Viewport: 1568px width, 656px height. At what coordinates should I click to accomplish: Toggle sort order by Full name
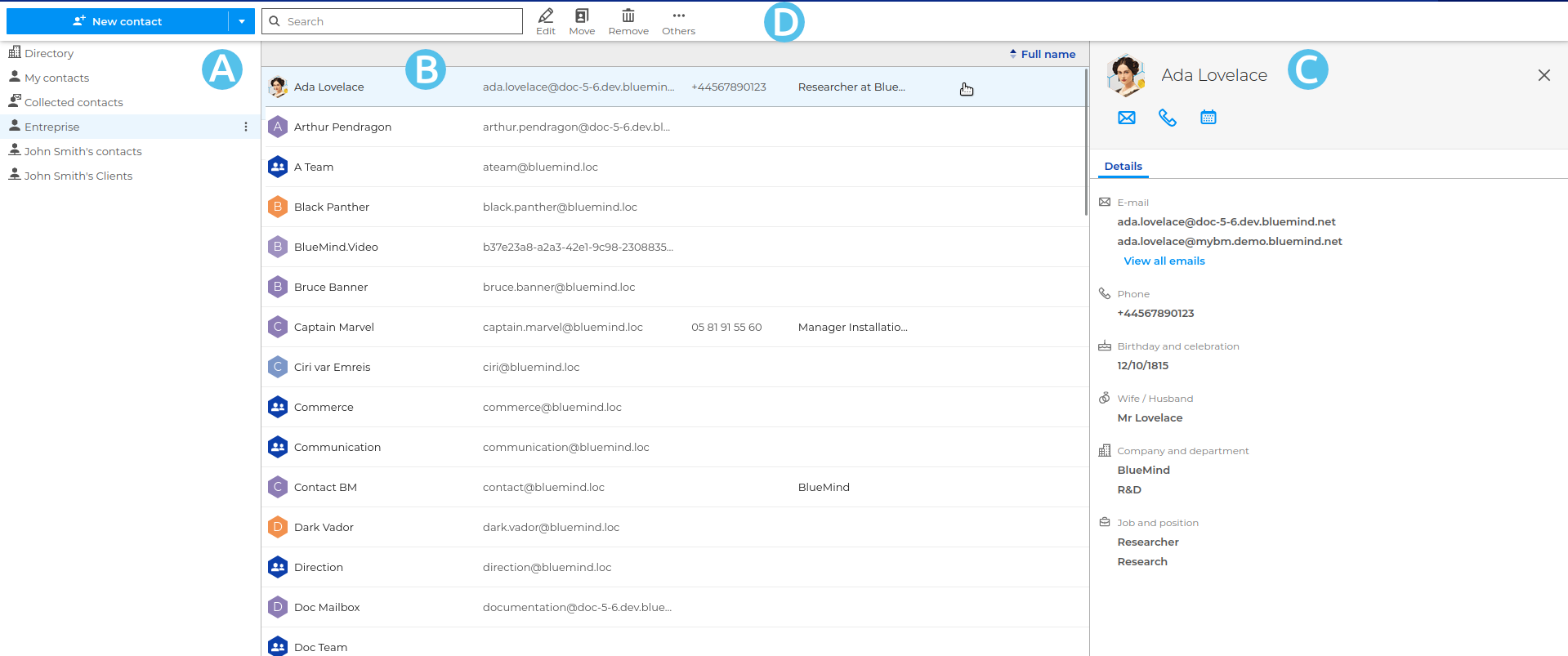[x=1043, y=54]
